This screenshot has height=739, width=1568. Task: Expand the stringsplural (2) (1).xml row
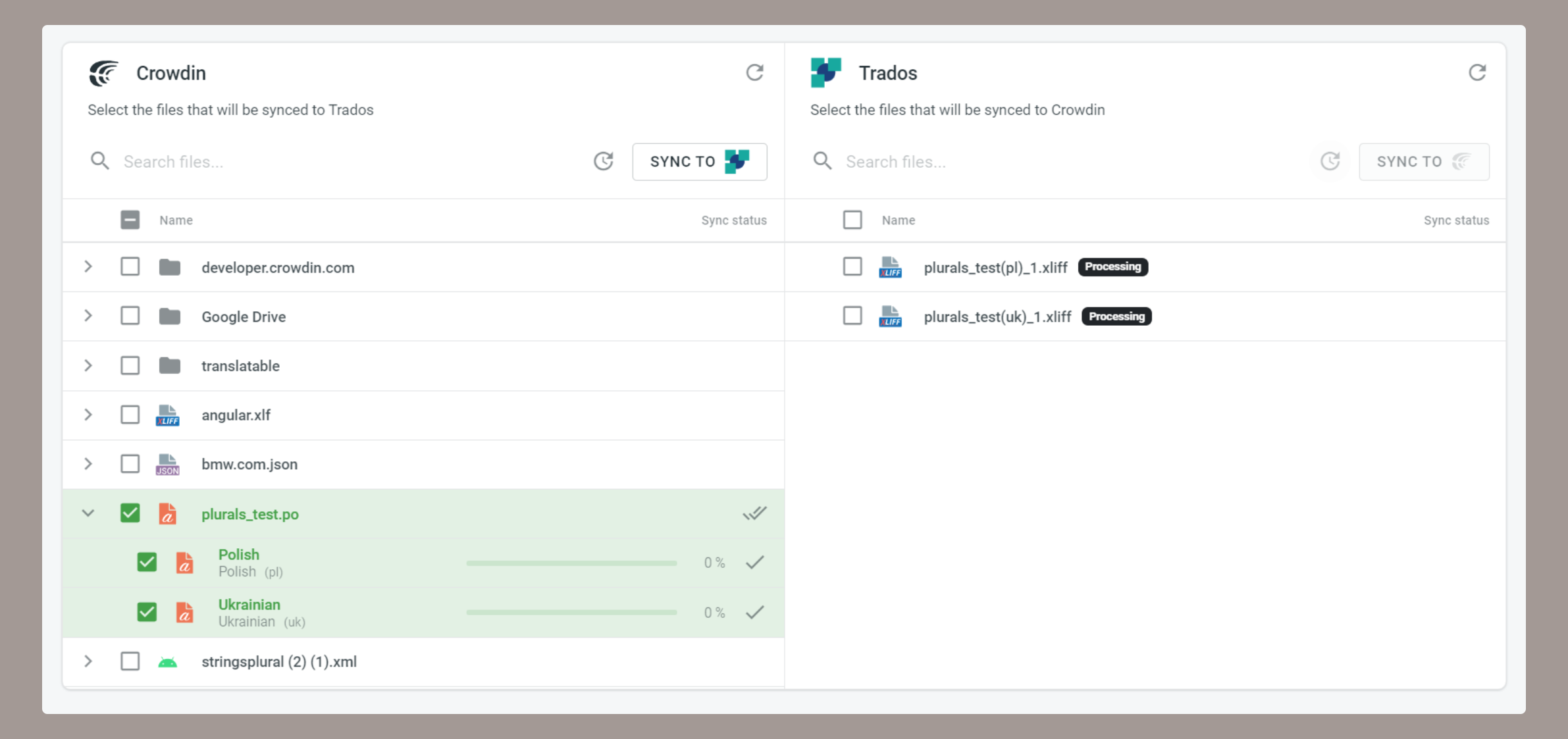88,661
